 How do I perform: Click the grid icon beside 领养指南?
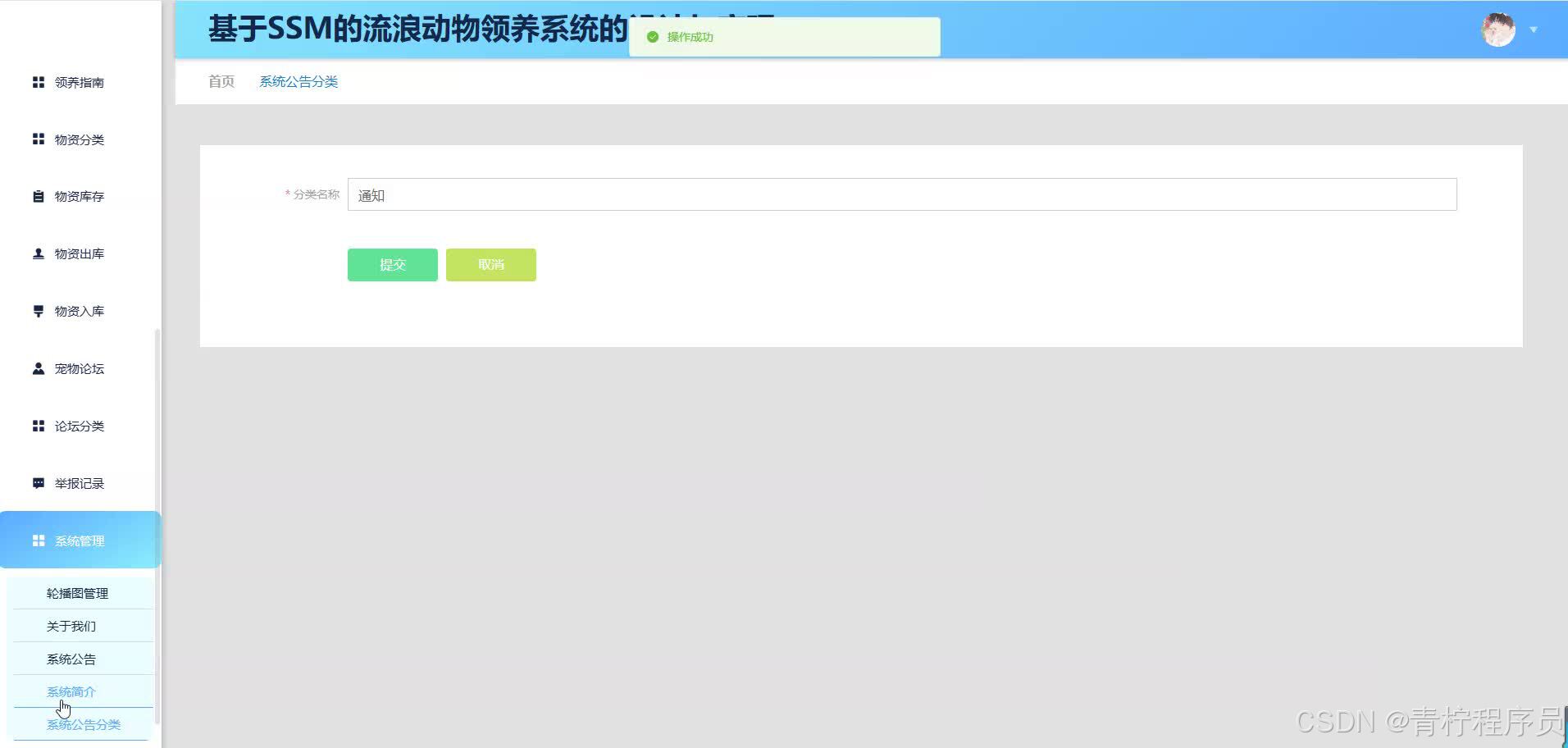click(38, 82)
